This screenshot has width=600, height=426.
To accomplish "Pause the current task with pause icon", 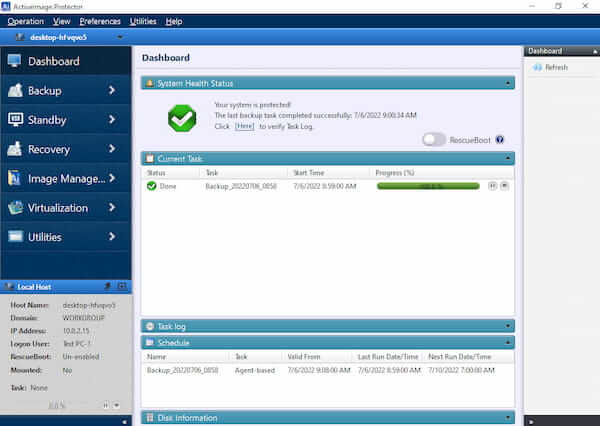I will pyautogui.click(x=492, y=186).
